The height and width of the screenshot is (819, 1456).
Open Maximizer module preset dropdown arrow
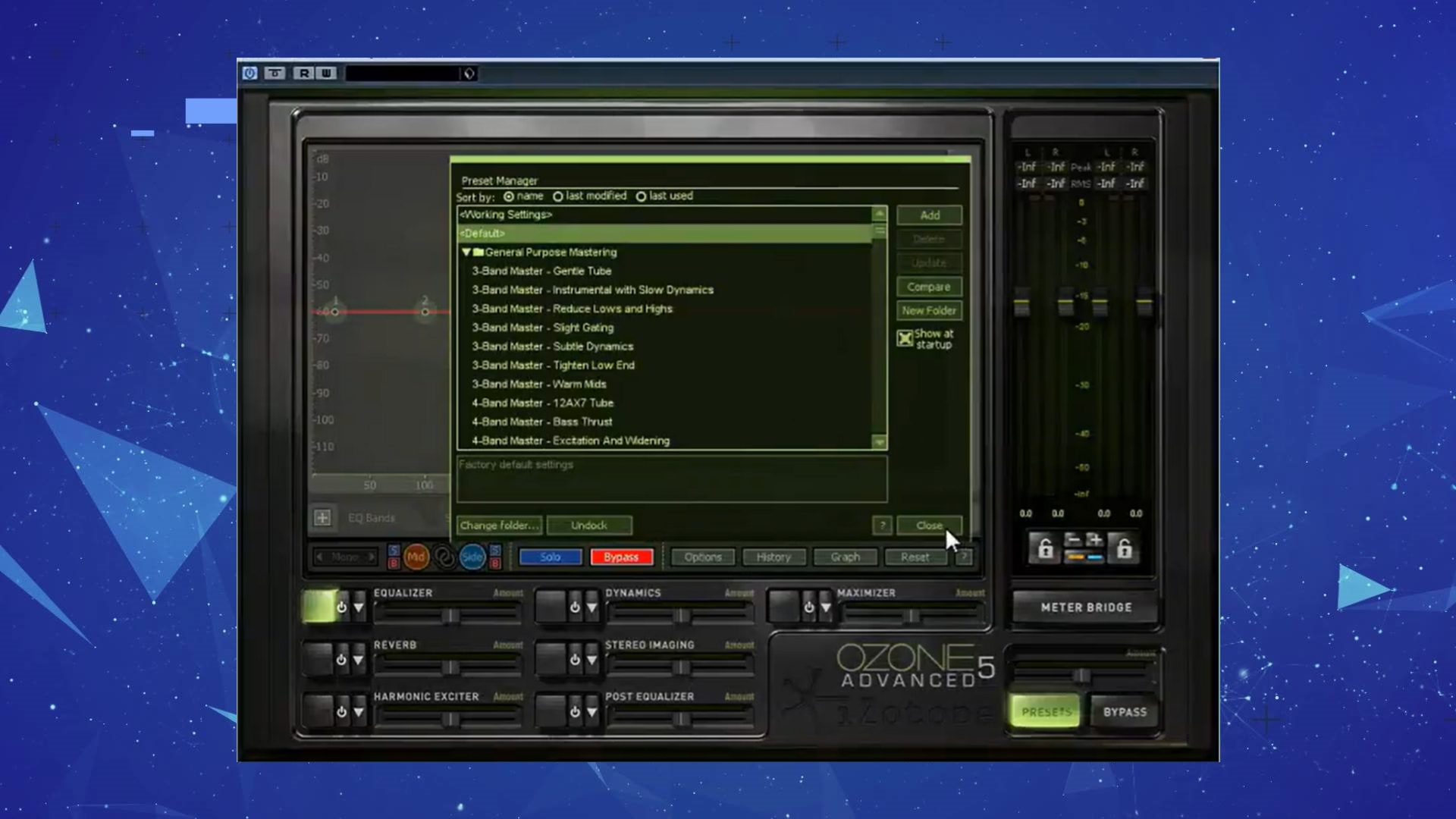pos(826,607)
